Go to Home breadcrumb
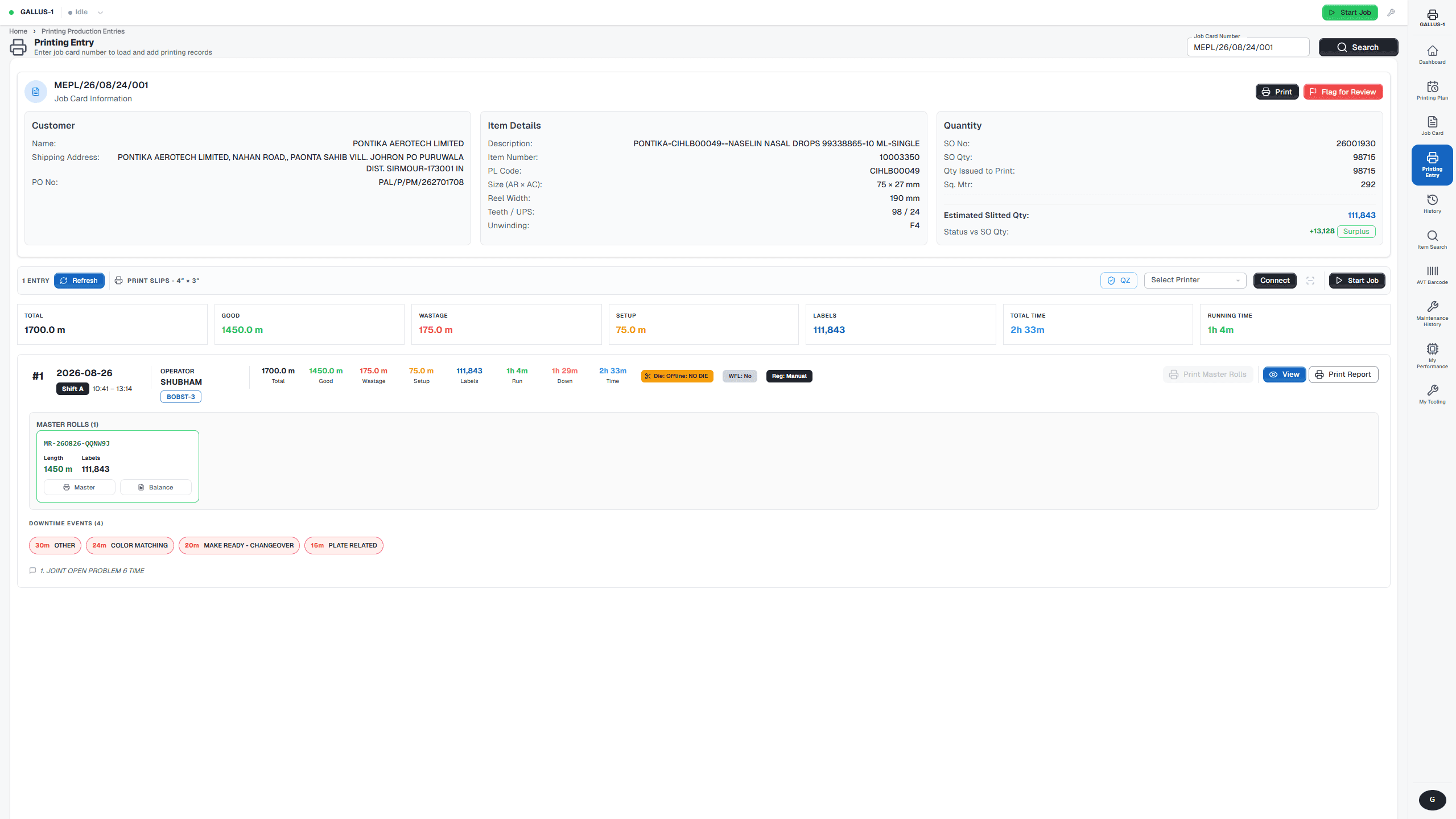 coord(18,31)
